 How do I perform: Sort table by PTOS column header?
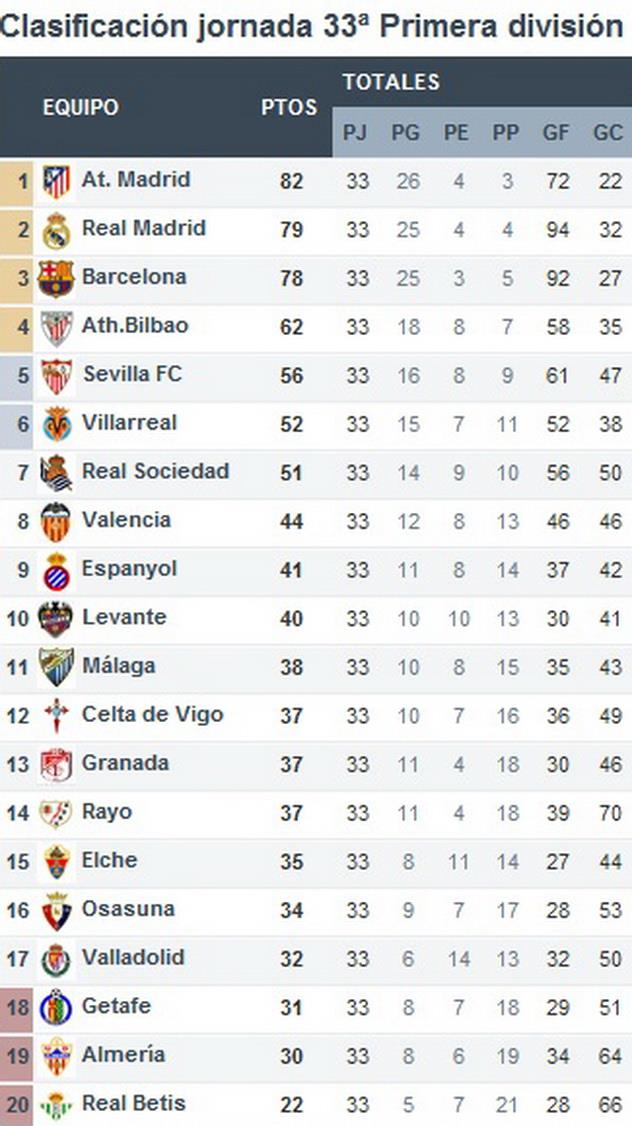pos(289,108)
